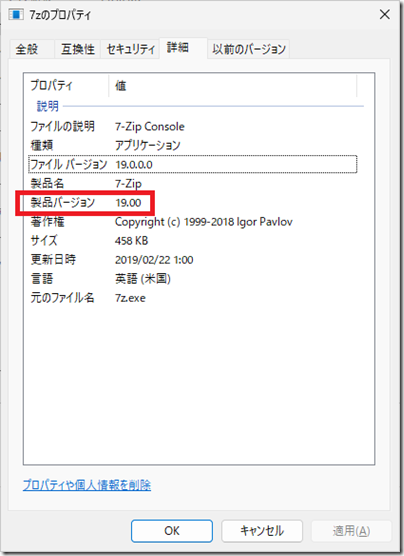Click the value 19.0.0.0

(134, 165)
